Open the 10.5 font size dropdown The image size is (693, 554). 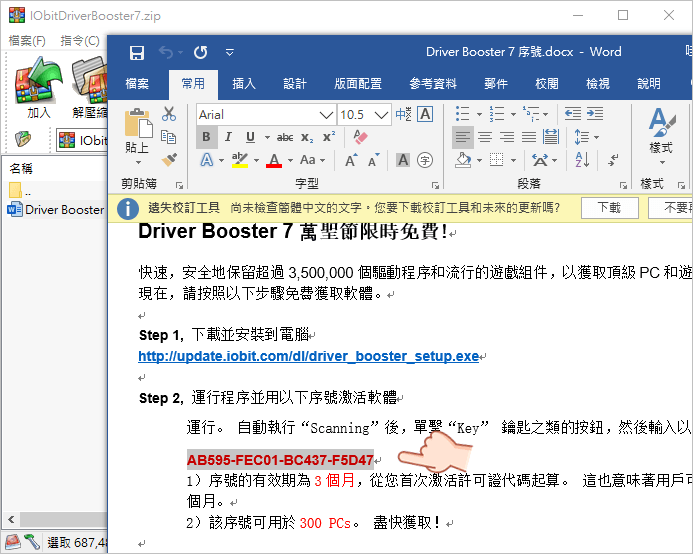[x=381, y=115]
